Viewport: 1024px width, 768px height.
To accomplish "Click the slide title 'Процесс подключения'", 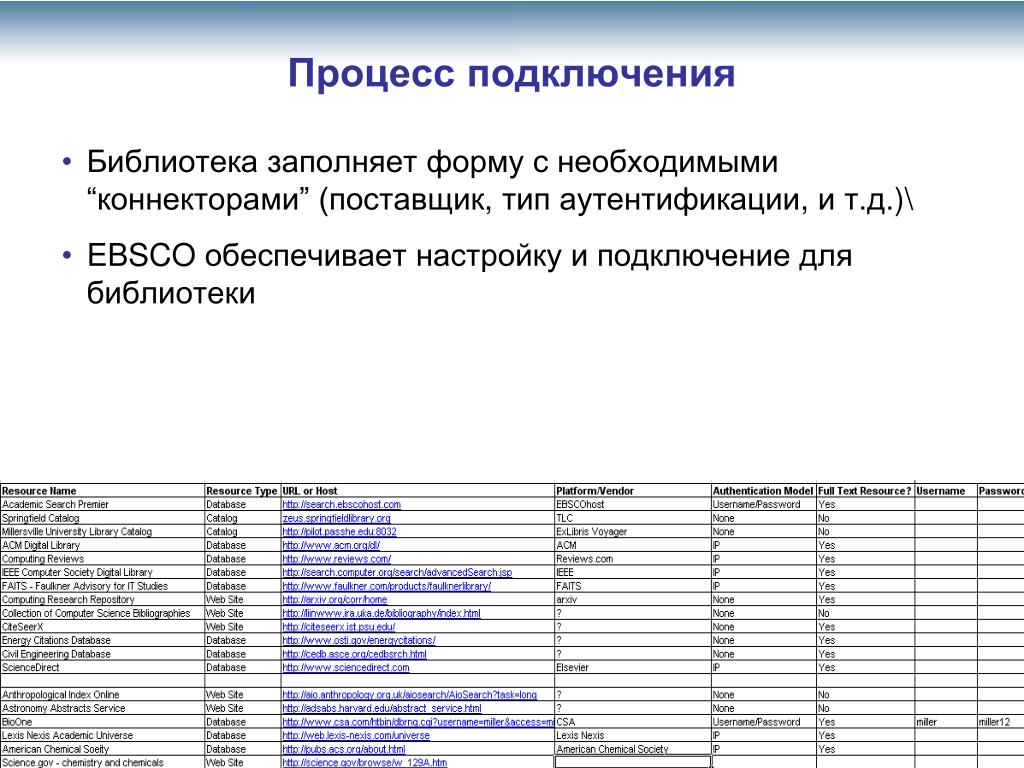I will tap(511, 73).
